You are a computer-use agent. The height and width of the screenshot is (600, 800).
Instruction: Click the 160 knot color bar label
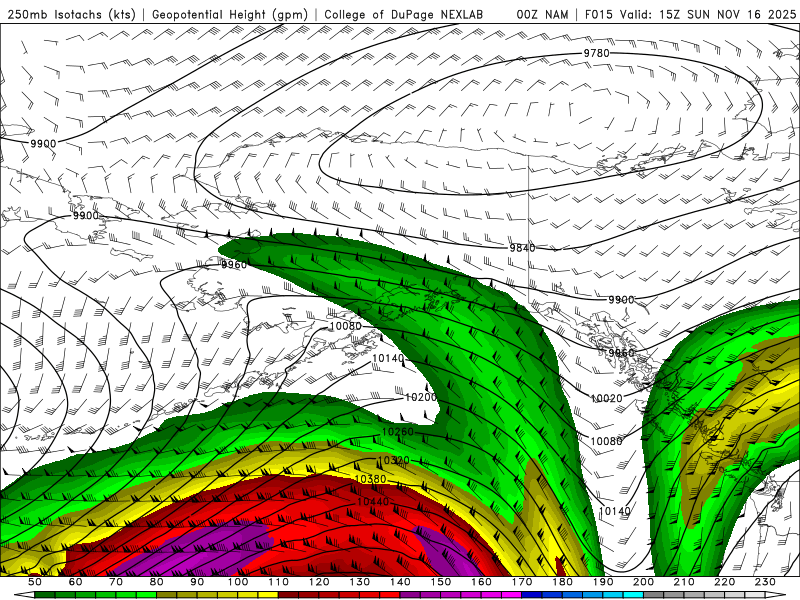click(x=481, y=582)
